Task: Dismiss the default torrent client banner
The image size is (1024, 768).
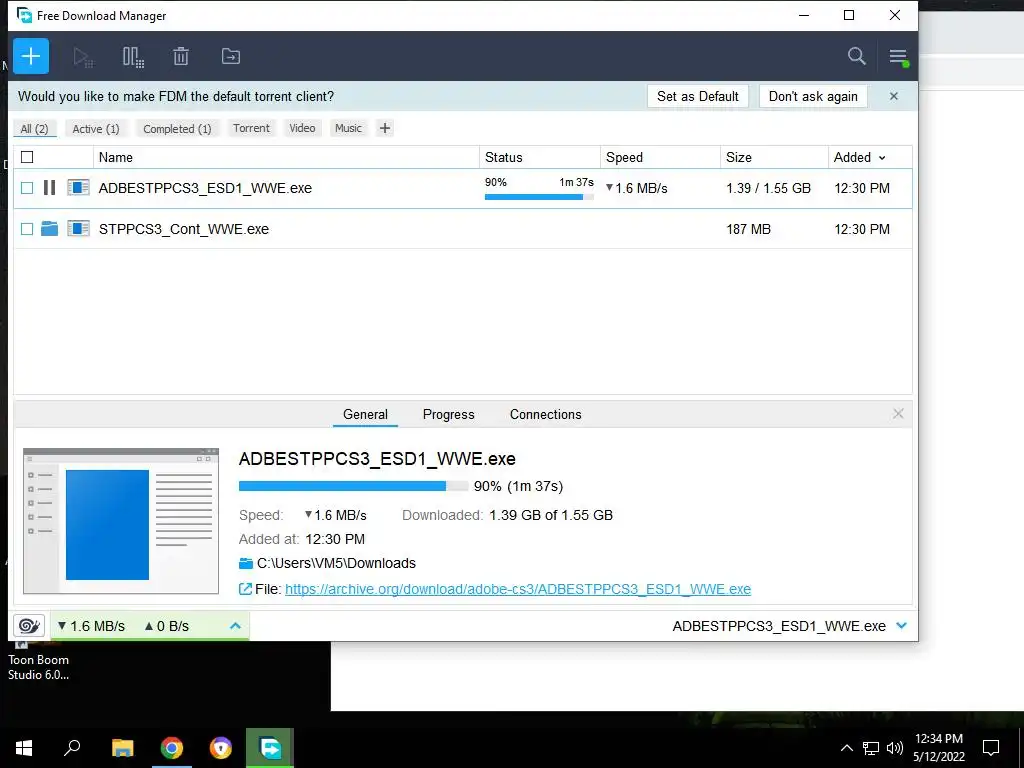Action: (893, 96)
